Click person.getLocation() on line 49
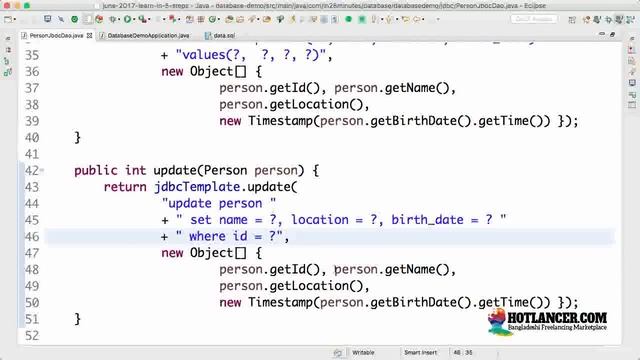The height and width of the screenshot is (360, 640). pyautogui.click(x=291, y=286)
